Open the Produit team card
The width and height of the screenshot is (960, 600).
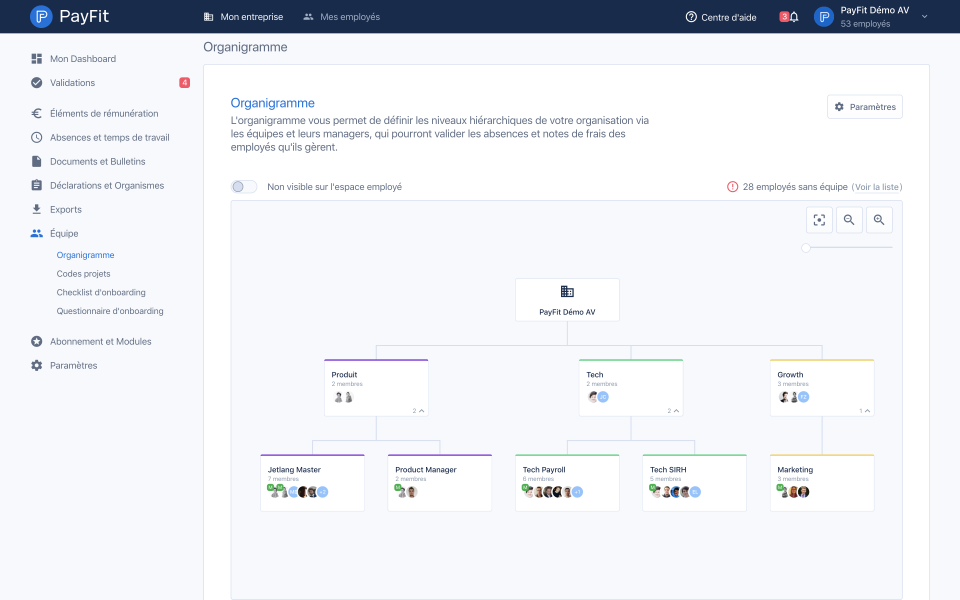pyautogui.click(x=376, y=388)
